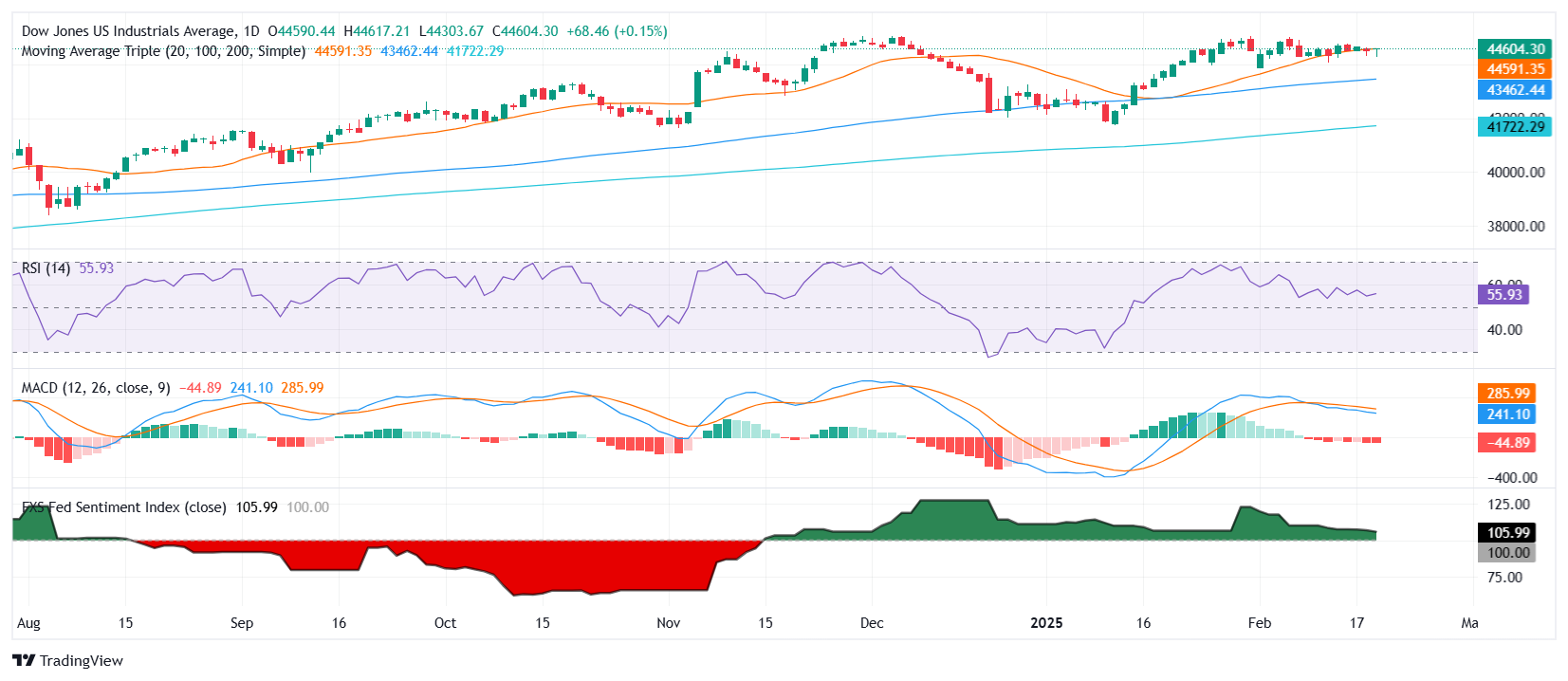The width and height of the screenshot is (1568, 681).
Task: Open the RSI (14) indicator legend
Action: click(x=46, y=268)
